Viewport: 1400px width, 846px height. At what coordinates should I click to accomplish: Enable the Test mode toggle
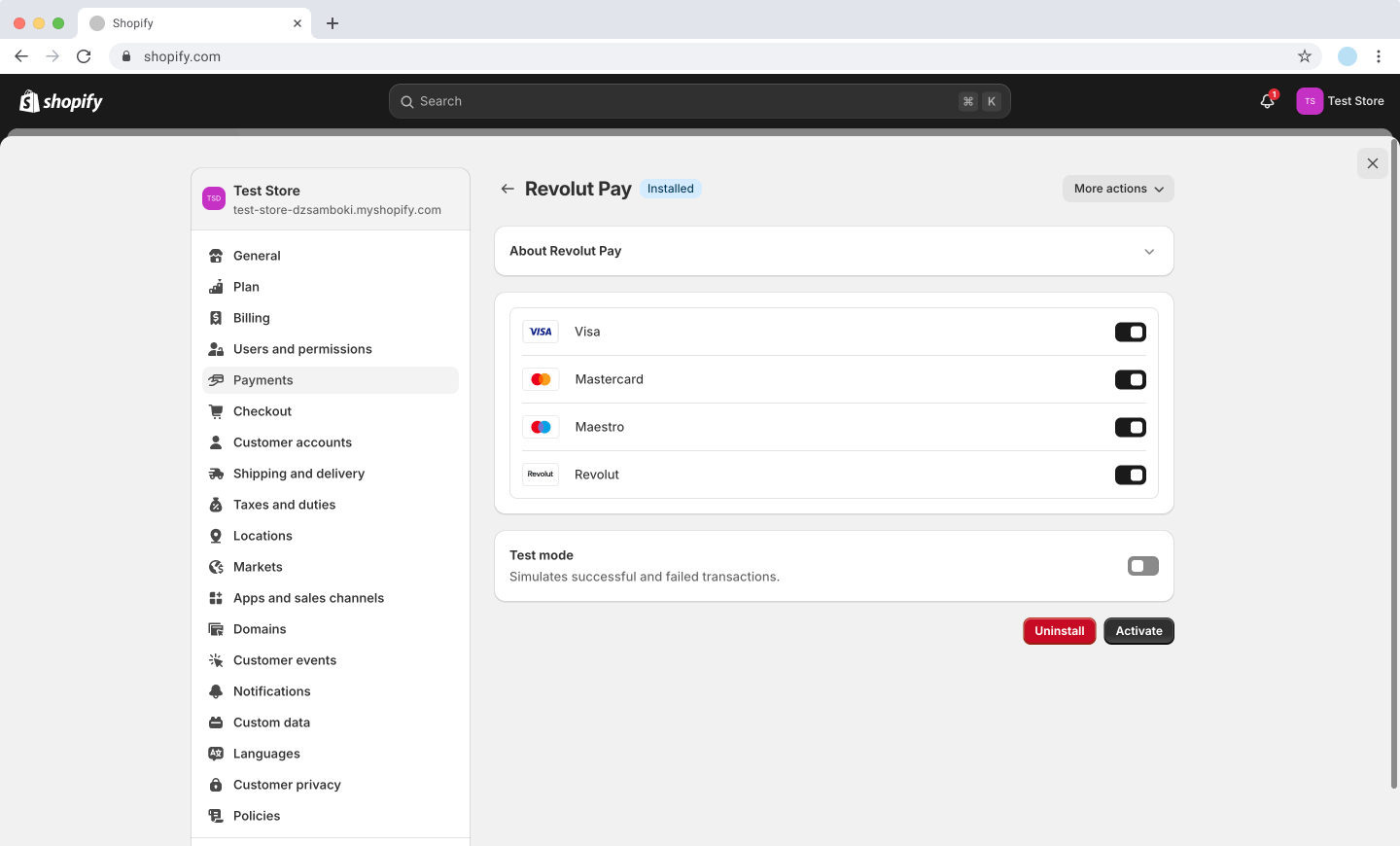(x=1143, y=566)
